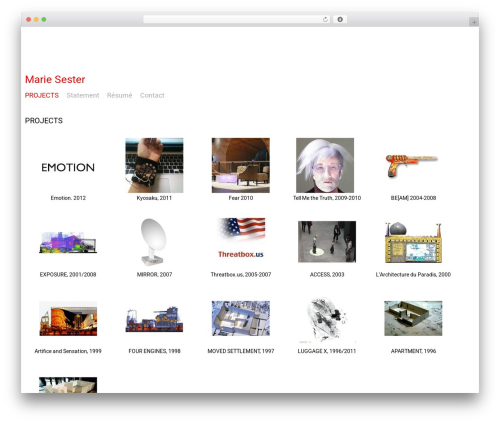The width and height of the screenshot is (500, 423).
Task: Open the EXPOSURE colorful building thumbnail
Action: click(x=68, y=242)
